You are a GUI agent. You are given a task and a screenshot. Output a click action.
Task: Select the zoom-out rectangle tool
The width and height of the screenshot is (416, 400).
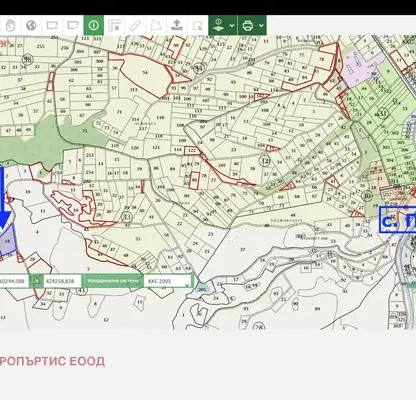pos(73,25)
